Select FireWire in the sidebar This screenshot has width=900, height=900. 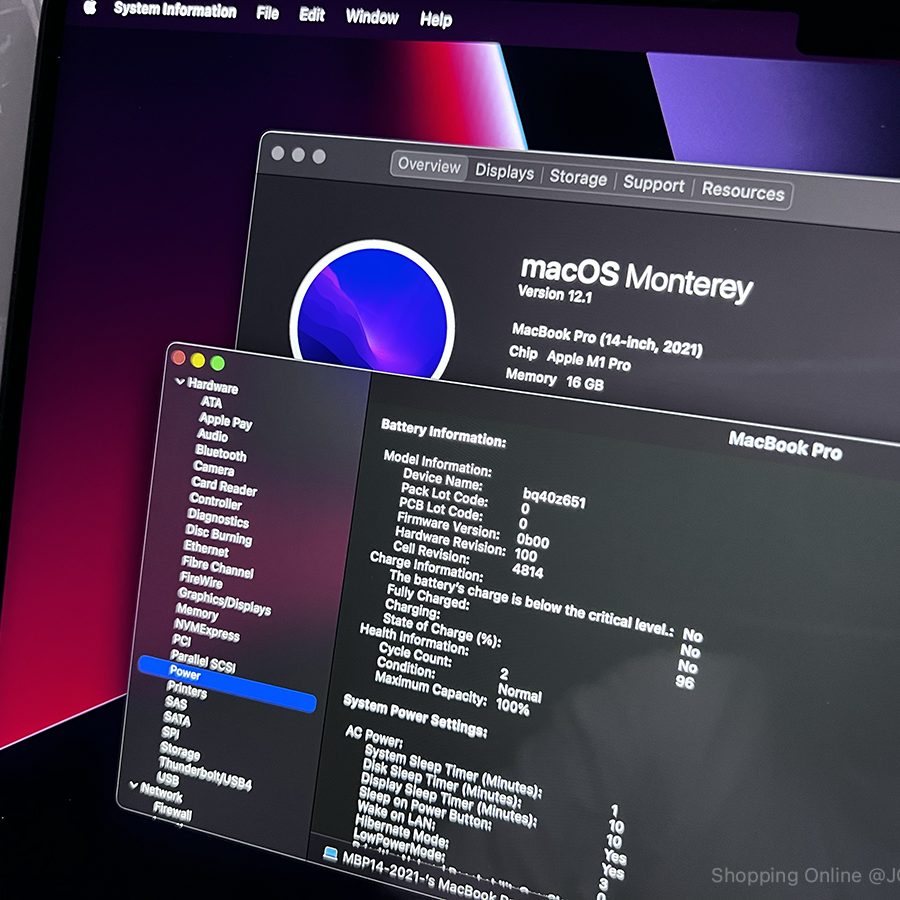[201, 580]
